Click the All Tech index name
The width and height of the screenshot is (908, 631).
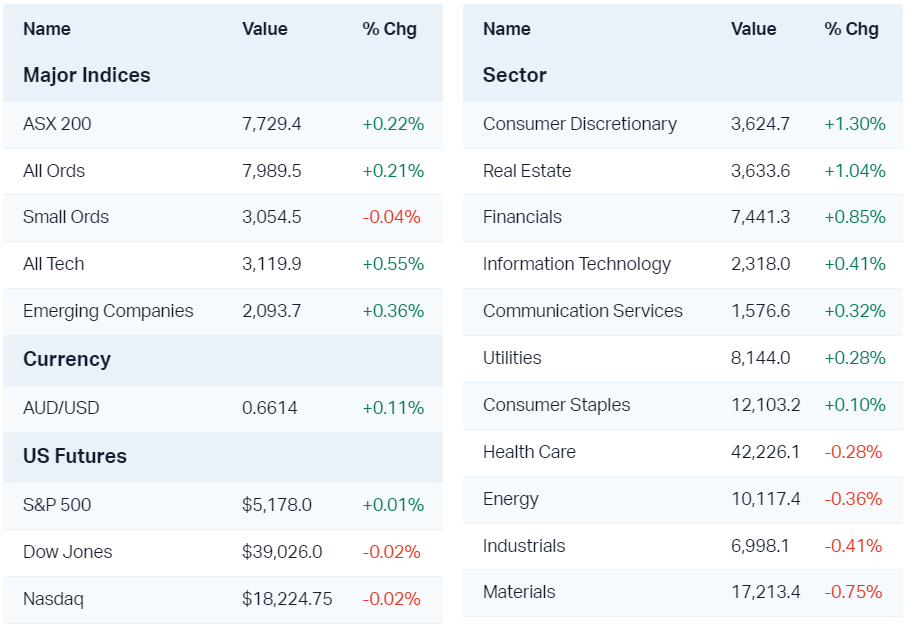tap(54, 264)
